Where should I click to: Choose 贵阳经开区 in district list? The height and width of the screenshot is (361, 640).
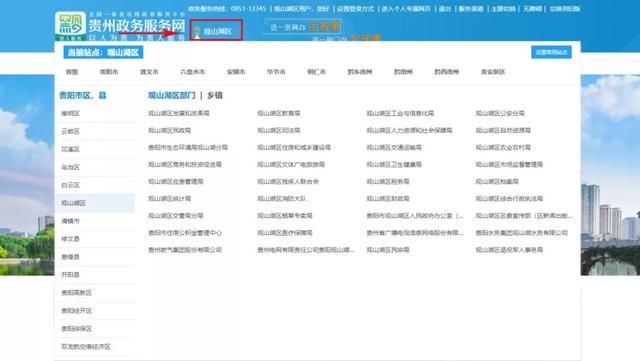(76, 311)
